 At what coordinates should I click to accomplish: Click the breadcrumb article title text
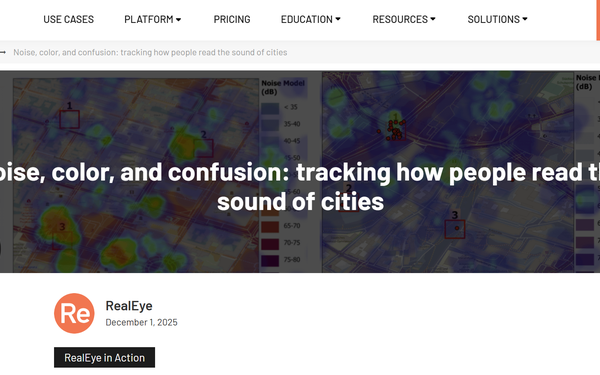pyautogui.click(x=150, y=52)
